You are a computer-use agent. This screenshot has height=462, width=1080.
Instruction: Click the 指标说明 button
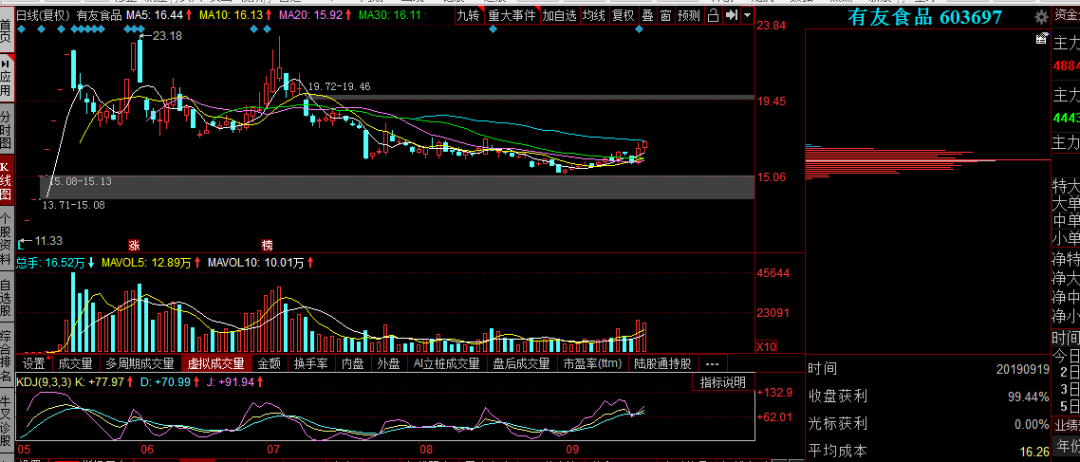(721, 382)
